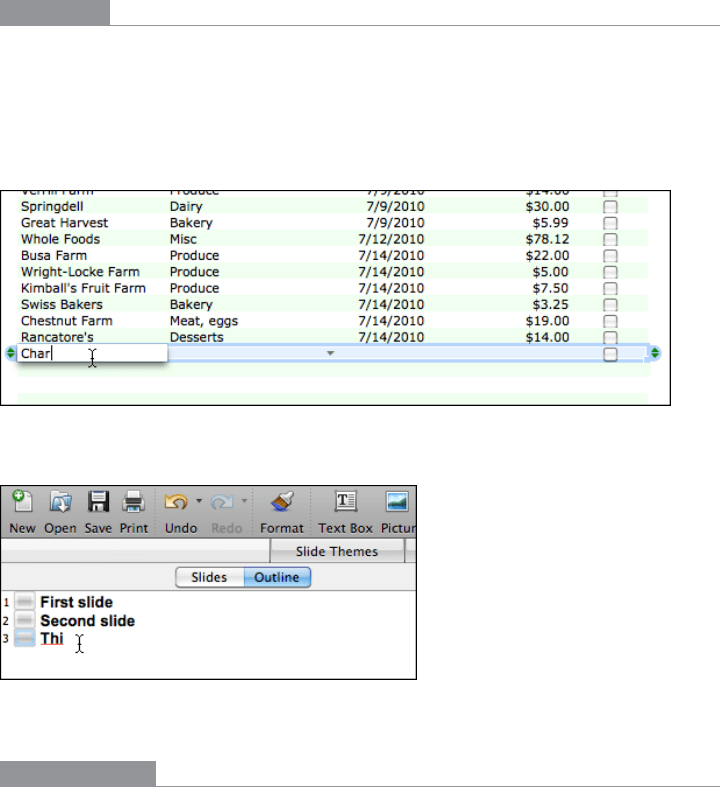Check the box in Wright-Locke Farm row
This screenshot has width=720, height=787.
point(610,272)
